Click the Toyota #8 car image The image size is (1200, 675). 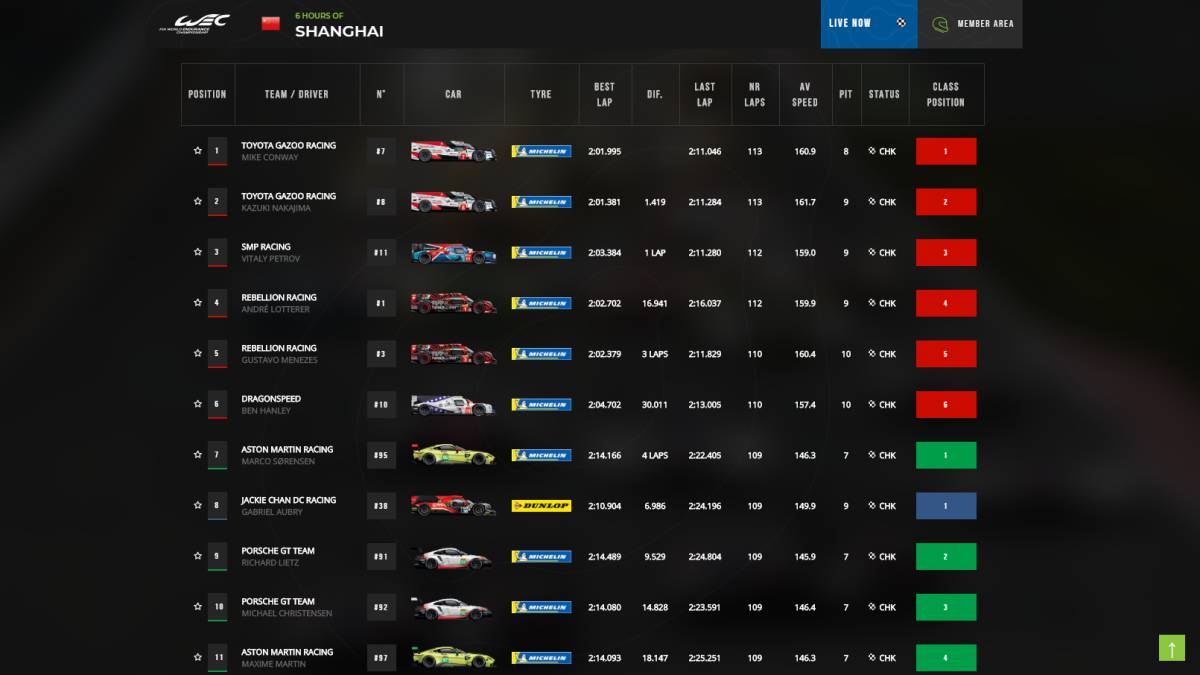click(x=453, y=202)
